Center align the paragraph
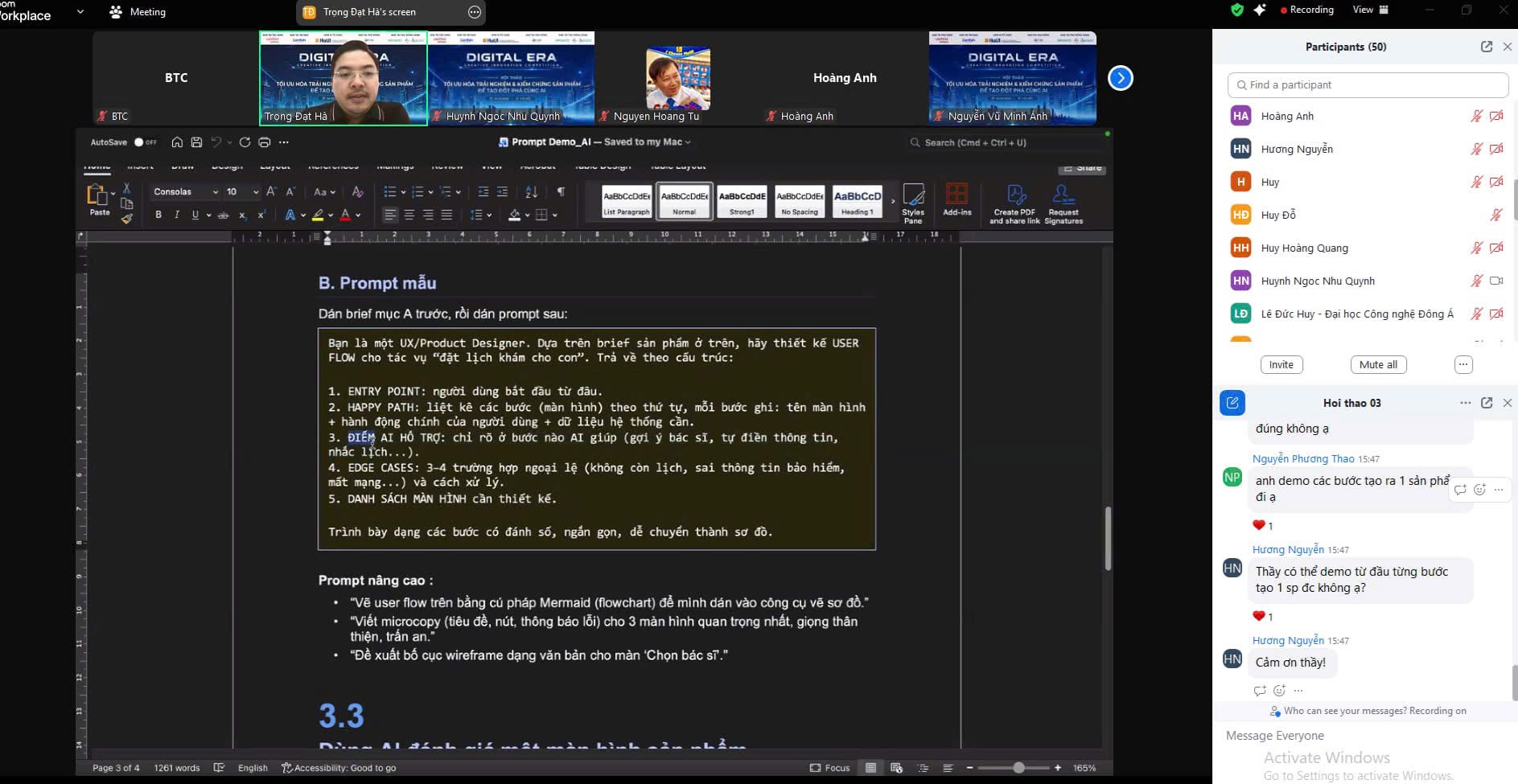 pos(409,215)
